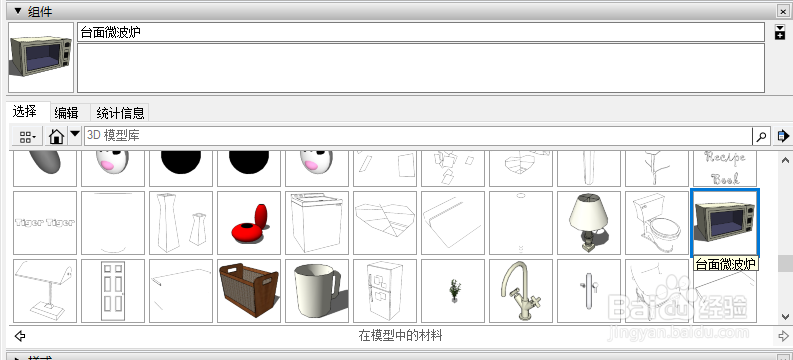Image resolution: width=793 pixels, height=360 pixels.
Task: Collapse the 组件 panel triangle
Action: (18, 11)
